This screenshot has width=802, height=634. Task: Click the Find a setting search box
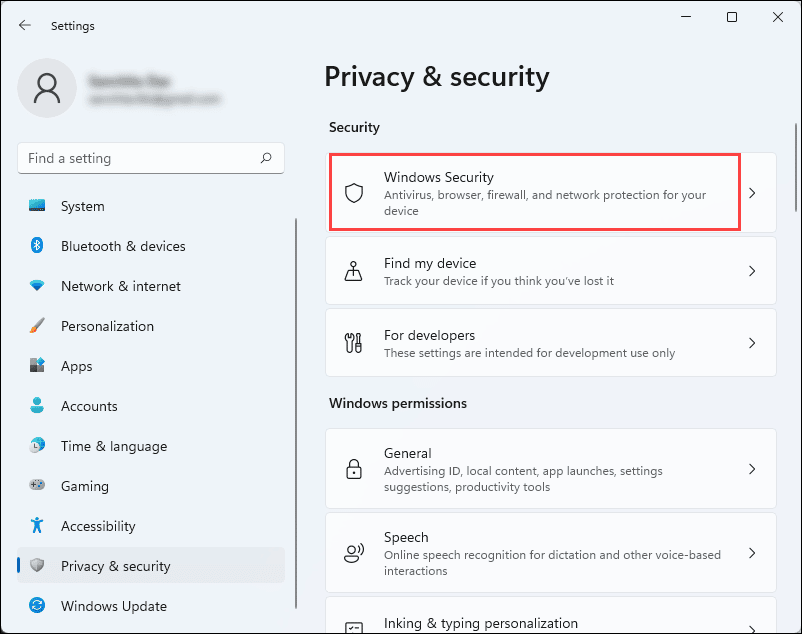coord(151,158)
